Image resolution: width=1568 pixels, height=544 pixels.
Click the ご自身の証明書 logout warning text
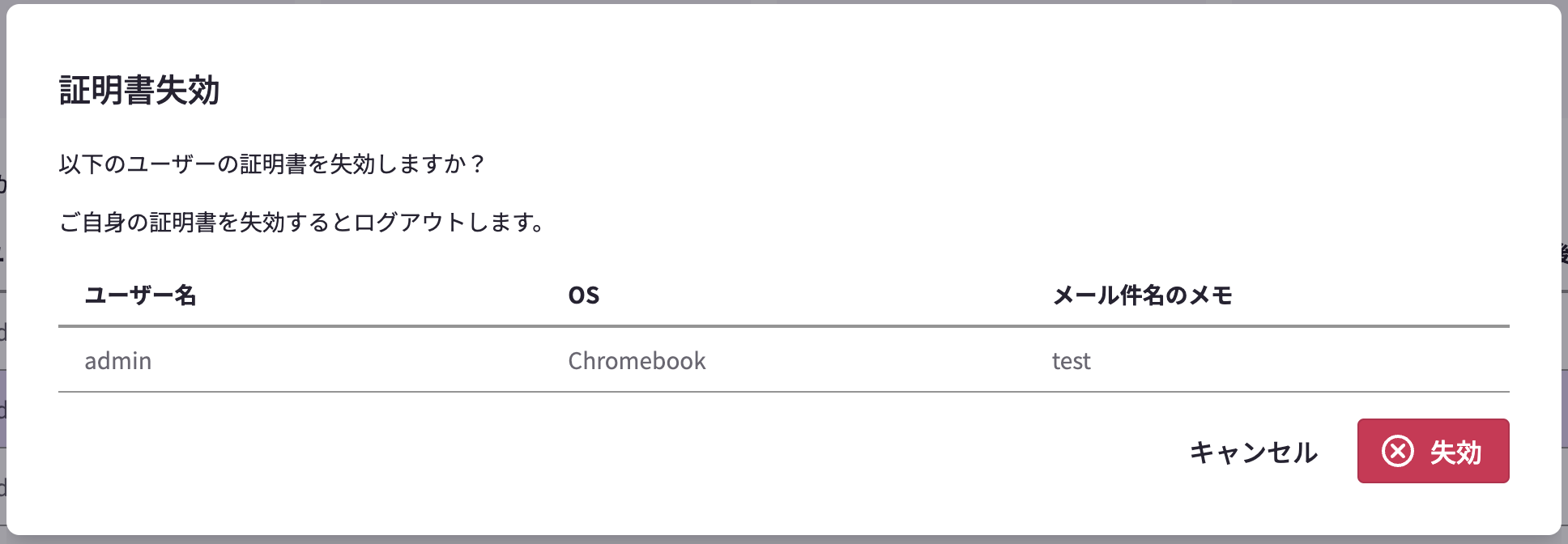[302, 222]
